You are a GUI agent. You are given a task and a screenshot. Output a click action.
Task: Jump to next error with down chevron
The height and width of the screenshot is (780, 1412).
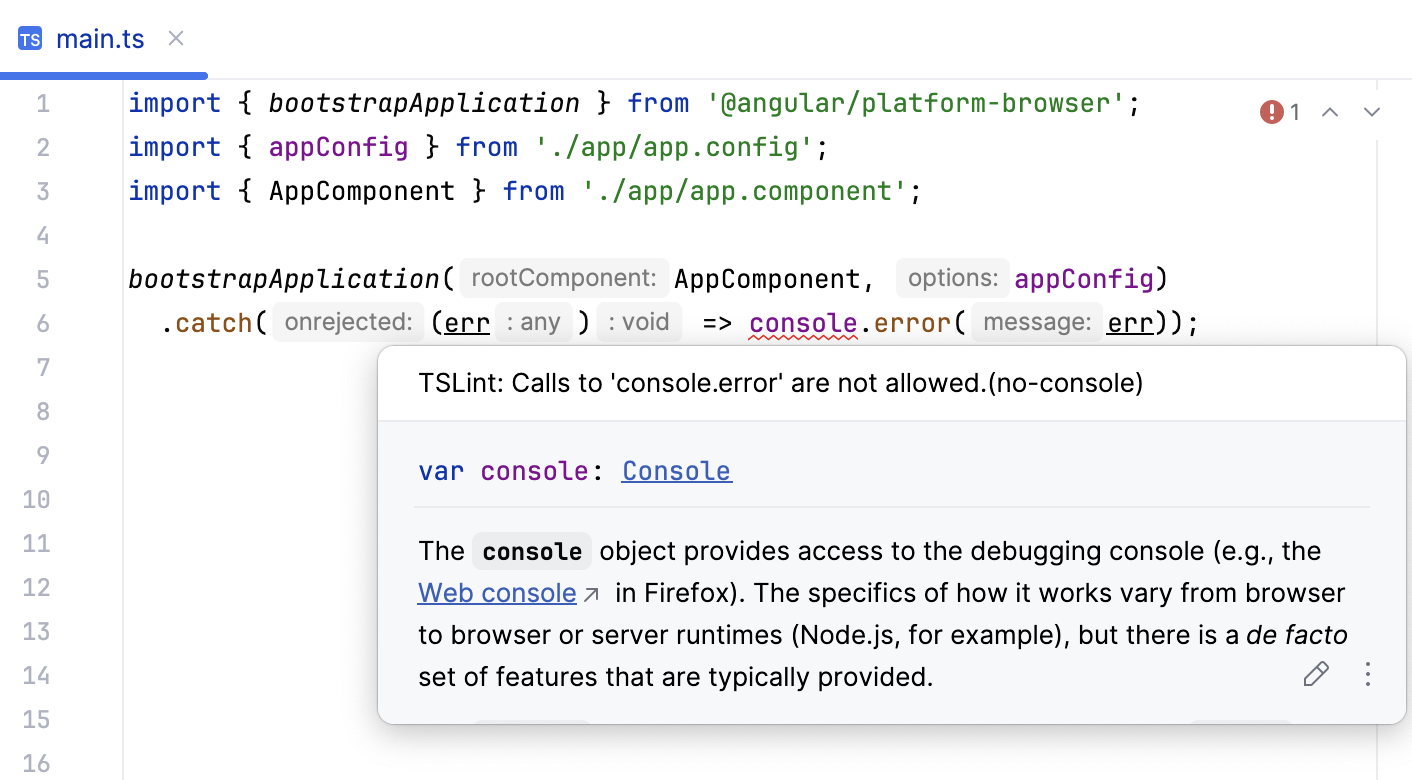point(1371,112)
